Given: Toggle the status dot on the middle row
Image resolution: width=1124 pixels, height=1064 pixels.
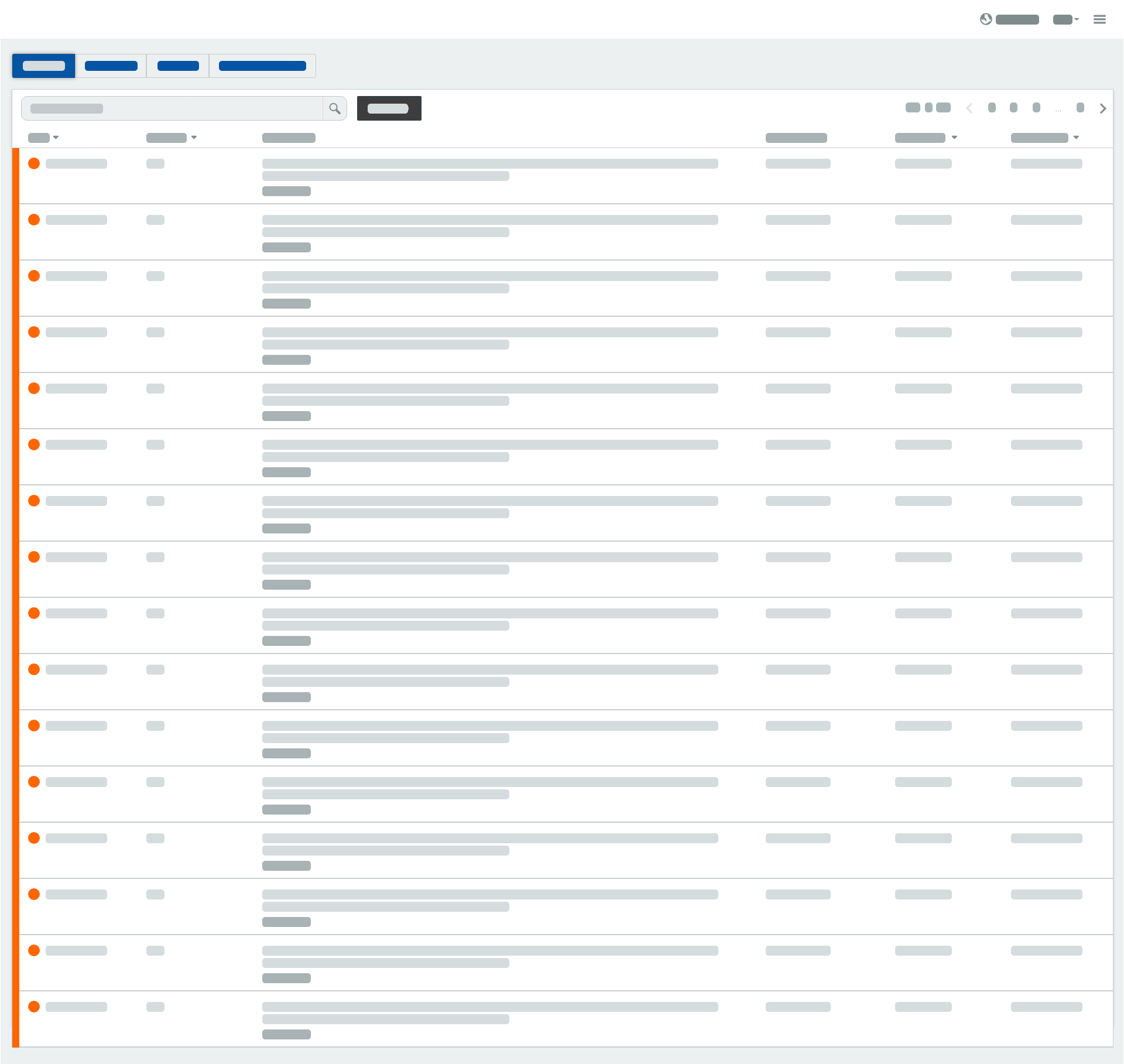Looking at the screenshot, I should [34, 557].
